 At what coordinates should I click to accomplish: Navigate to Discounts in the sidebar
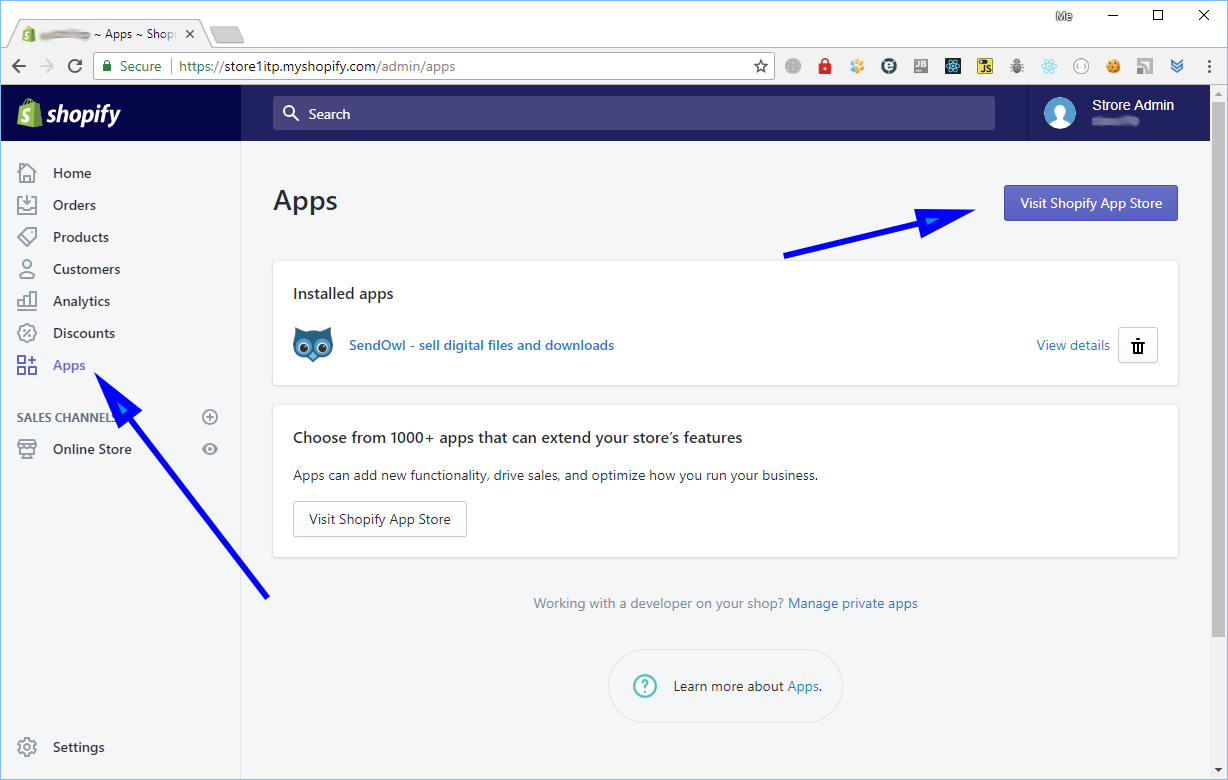pos(84,333)
